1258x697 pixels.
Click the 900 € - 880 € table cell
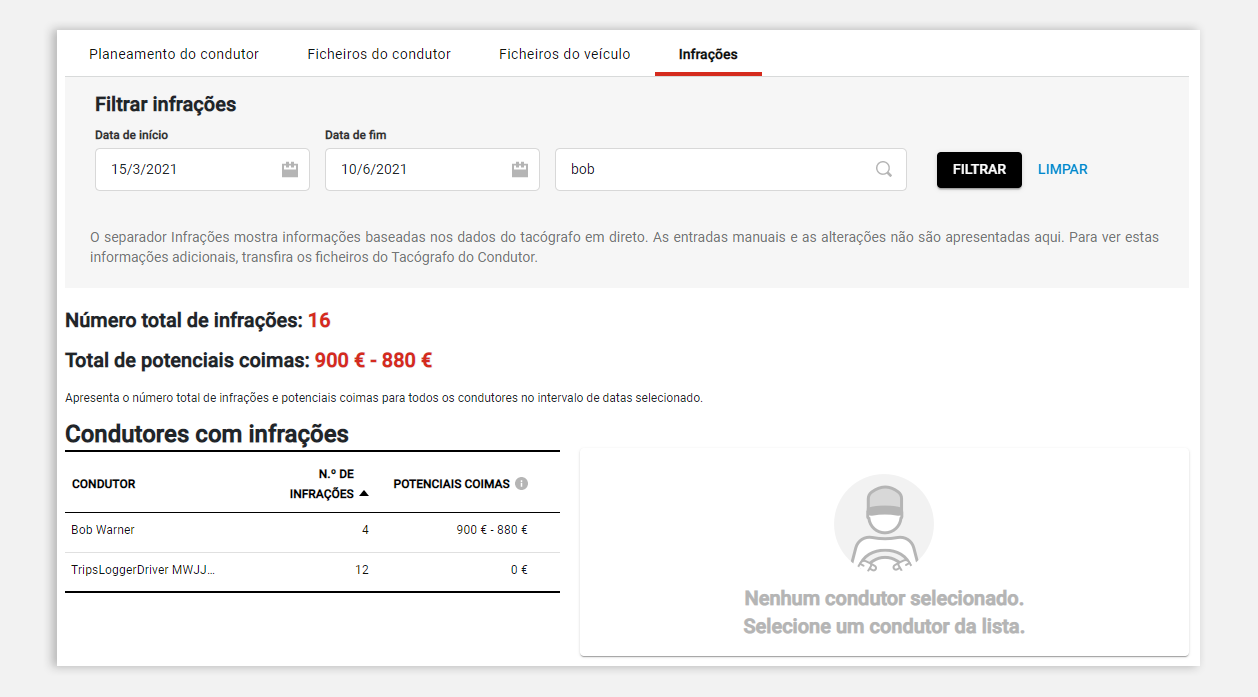tap(492, 530)
